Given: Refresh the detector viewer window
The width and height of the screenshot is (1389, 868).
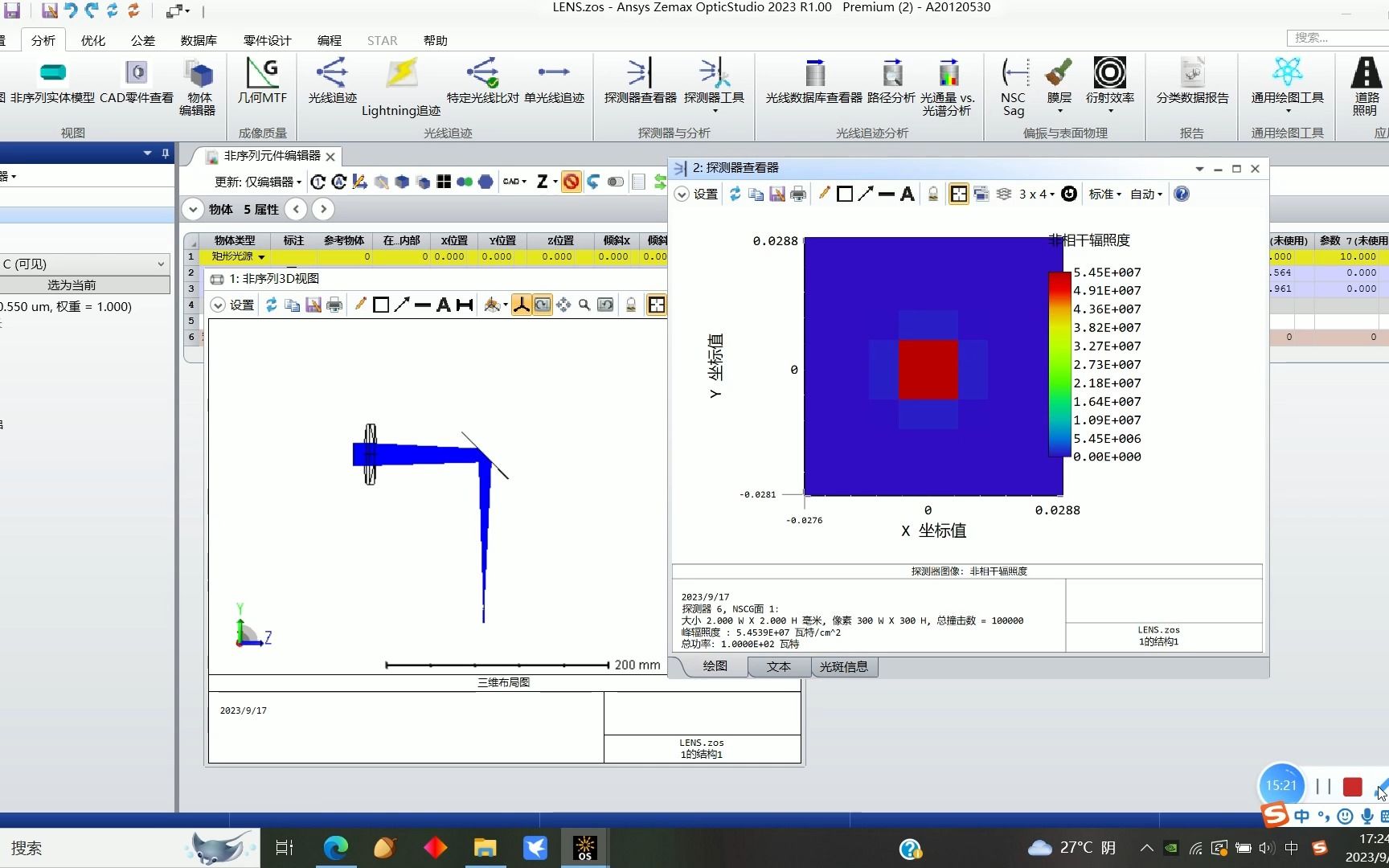Looking at the screenshot, I should coord(735,194).
